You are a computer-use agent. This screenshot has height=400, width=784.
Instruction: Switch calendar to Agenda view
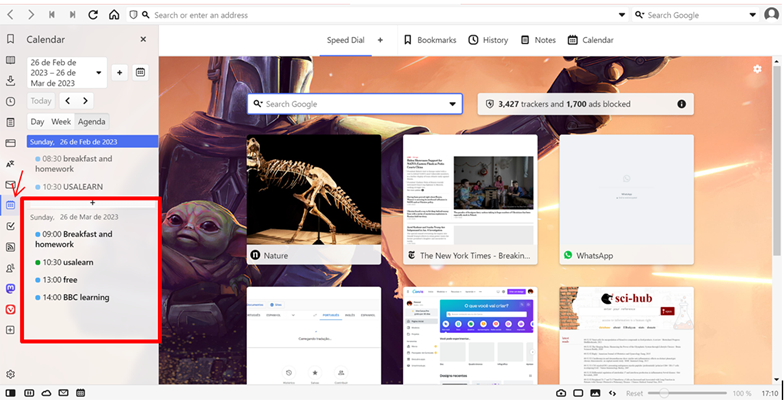click(x=92, y=122)
